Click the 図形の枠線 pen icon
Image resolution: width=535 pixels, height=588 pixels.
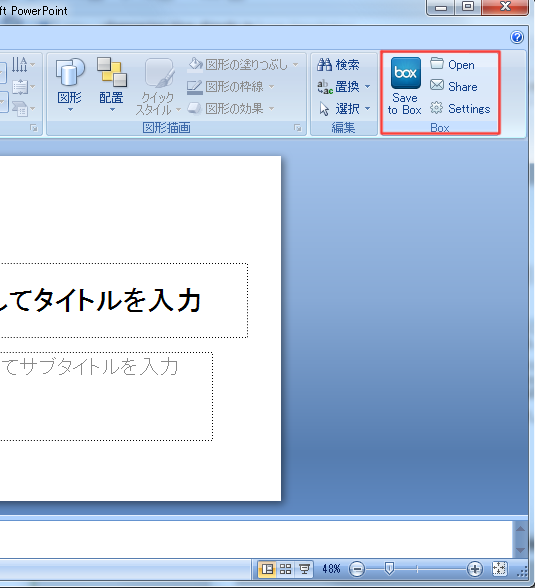tap(195, 87)
